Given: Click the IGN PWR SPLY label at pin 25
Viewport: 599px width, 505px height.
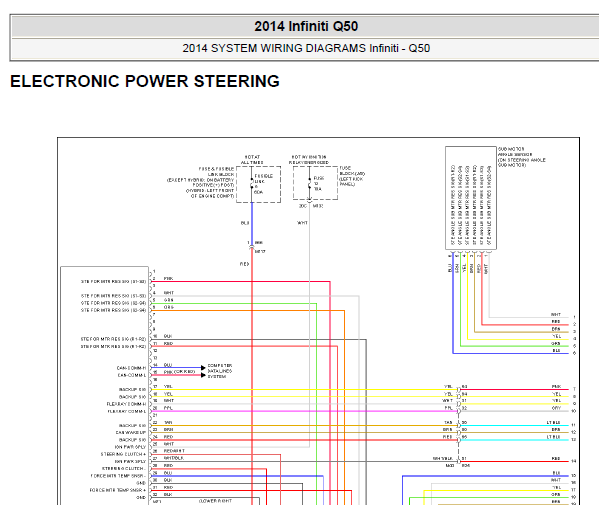Looking at the screenshot, I should 130,447.
